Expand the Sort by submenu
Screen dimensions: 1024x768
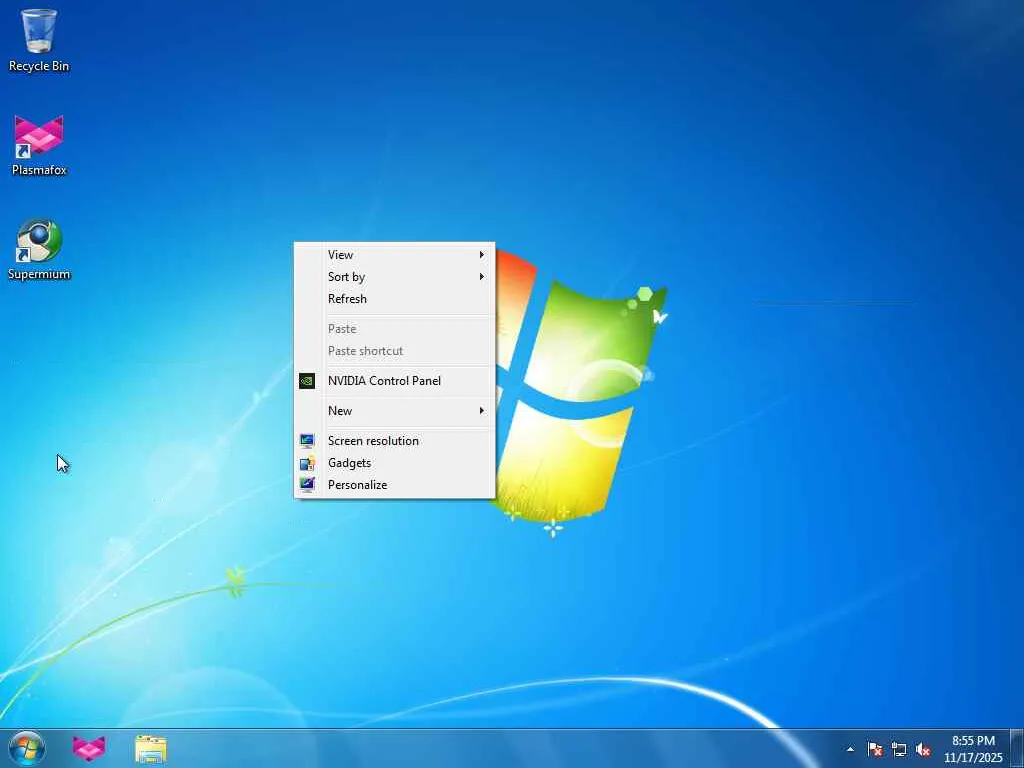(x=394, y=277)
